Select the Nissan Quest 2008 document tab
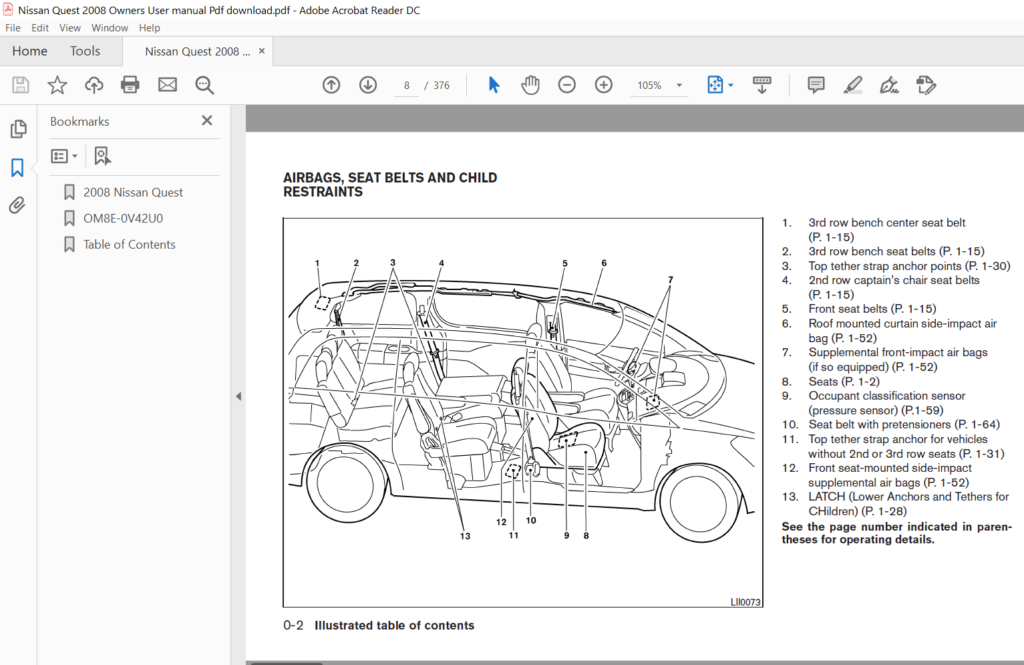Screen dimensions: 1024x665 [x=197, y=52]
